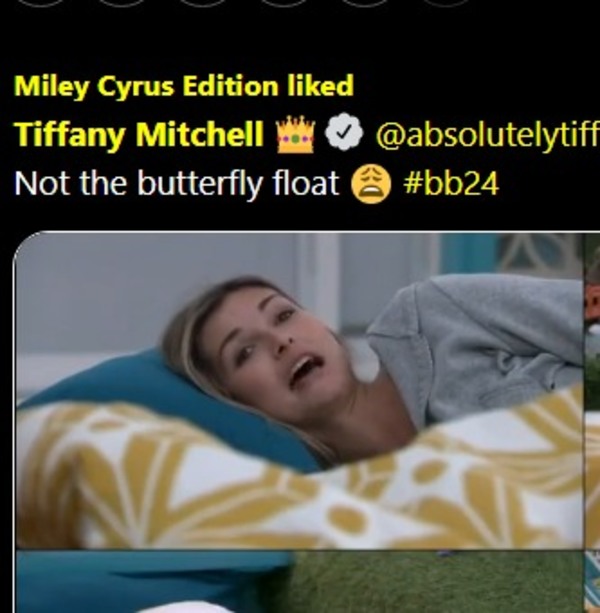600x613 pixels.
Task: Click the fourth circular action button at top
Action: pyautogui.click(x=284, y=2)
